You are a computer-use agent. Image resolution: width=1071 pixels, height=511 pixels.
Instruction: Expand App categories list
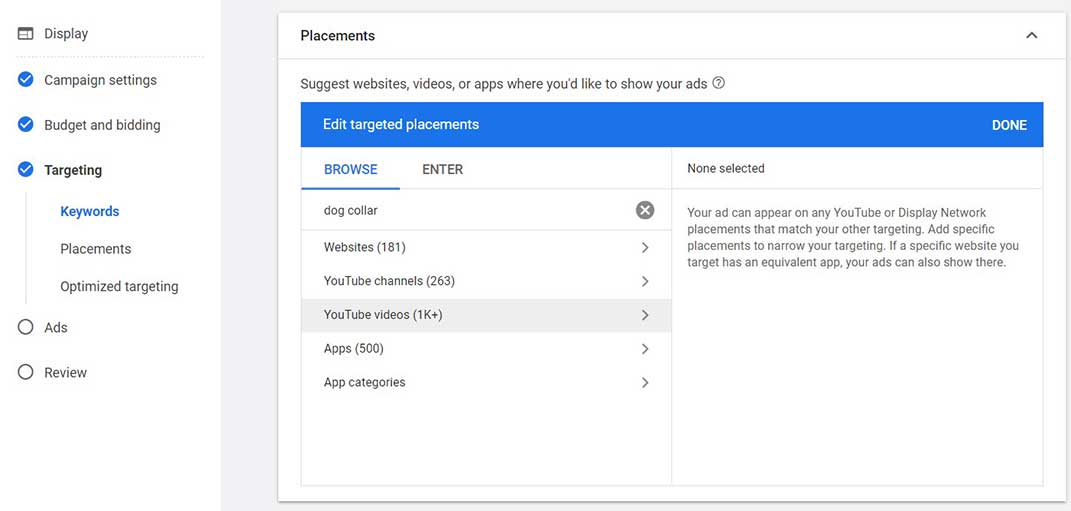click(486, 382)
